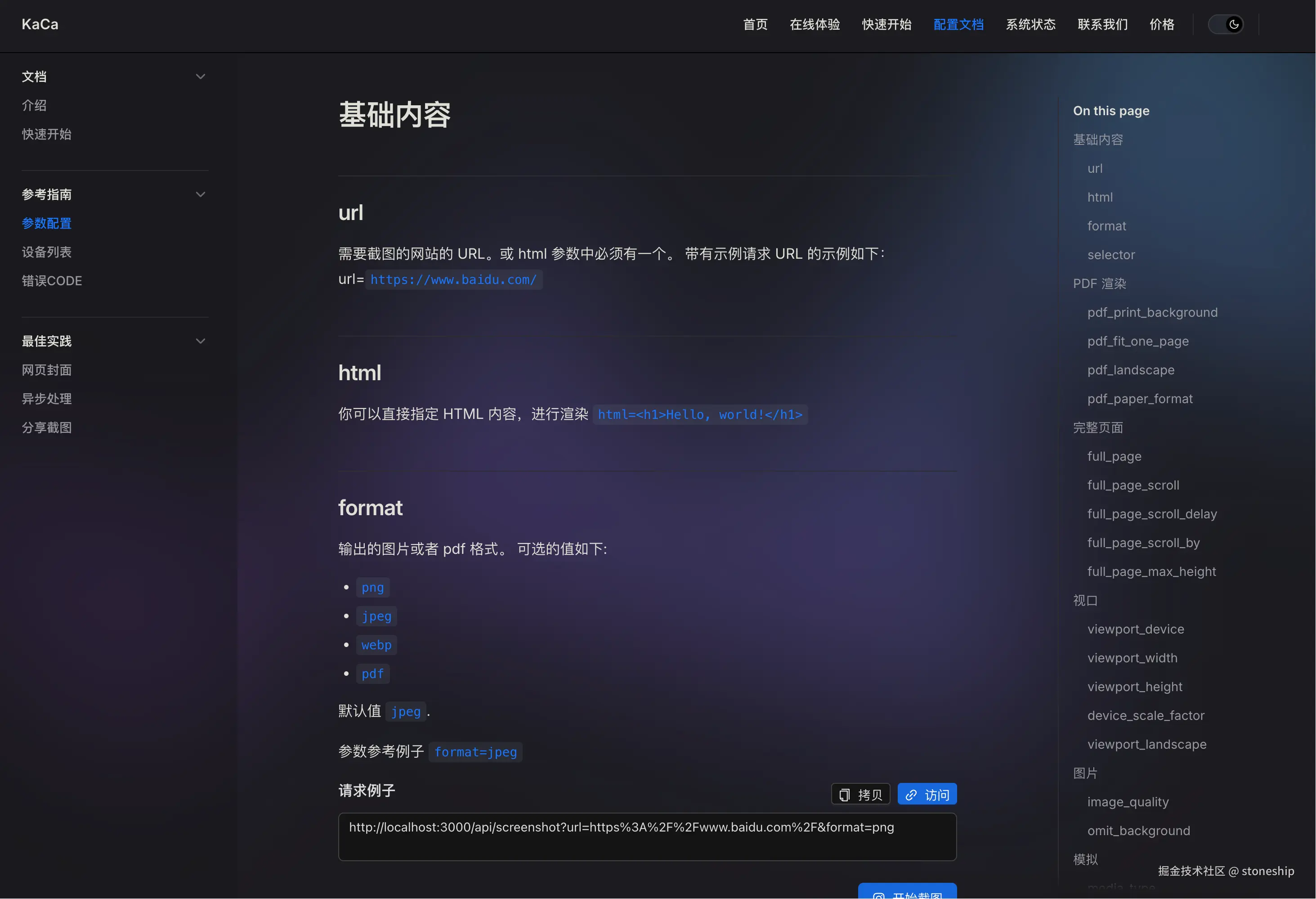Select the https://www.baidu.com/ code snippet
The width and height of the screenshot is (1316, 899).
click(x=453, y=279)
